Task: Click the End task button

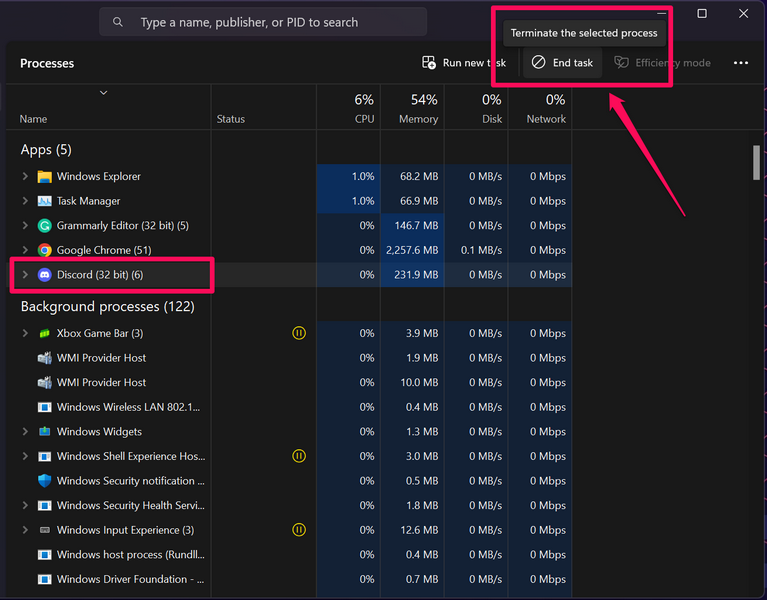Action: [562, 63]
